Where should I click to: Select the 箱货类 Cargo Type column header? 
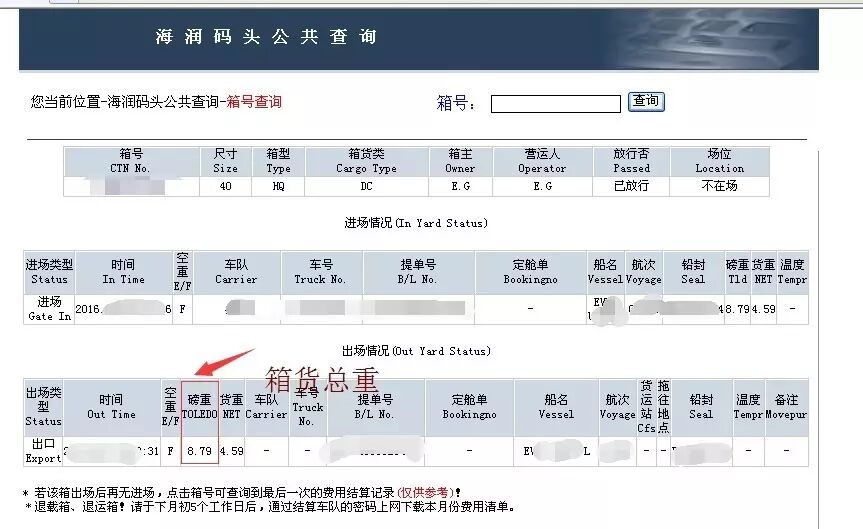coord(366,161)
